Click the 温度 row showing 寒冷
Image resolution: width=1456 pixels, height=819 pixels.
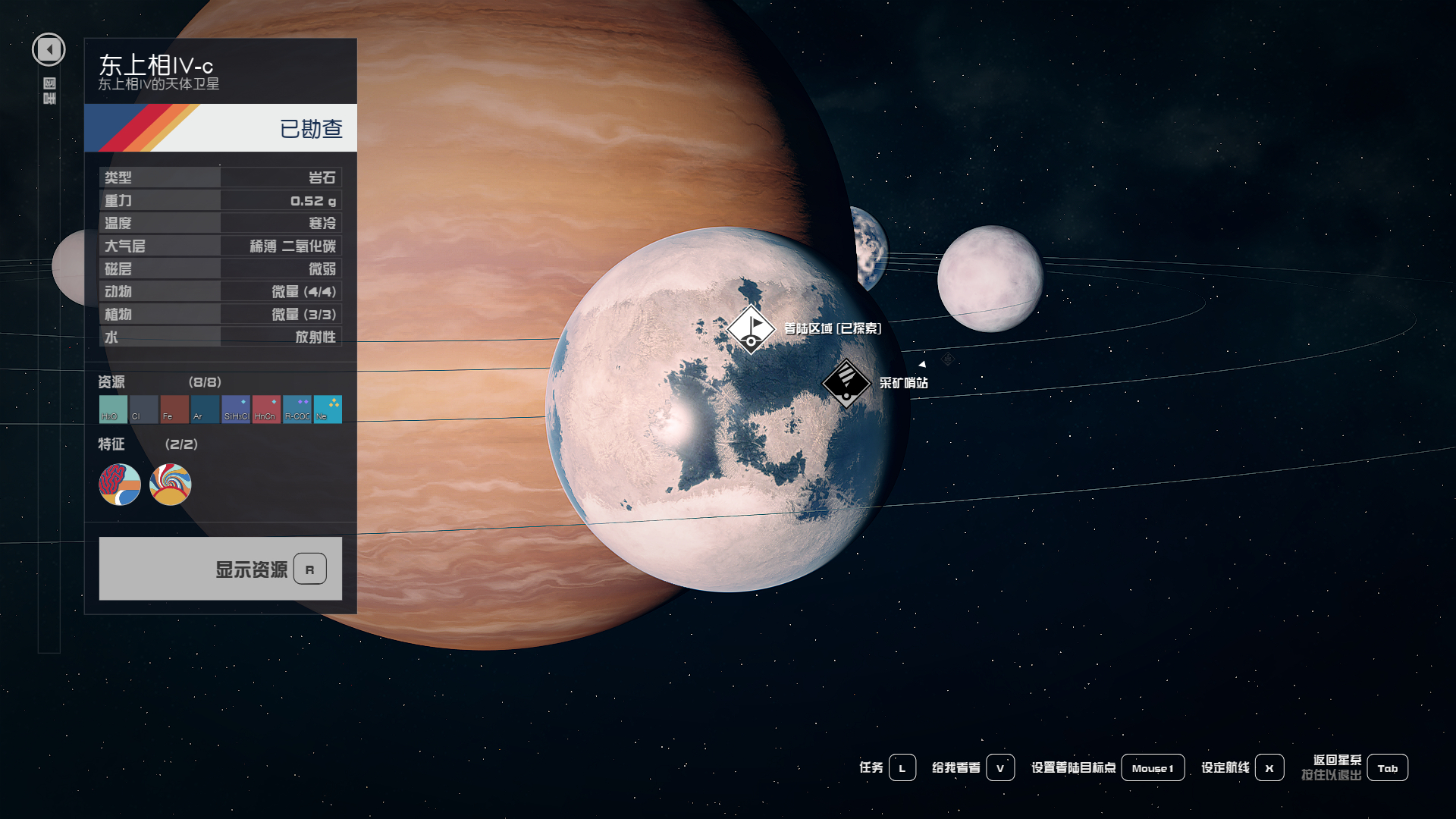coord(221,223)
